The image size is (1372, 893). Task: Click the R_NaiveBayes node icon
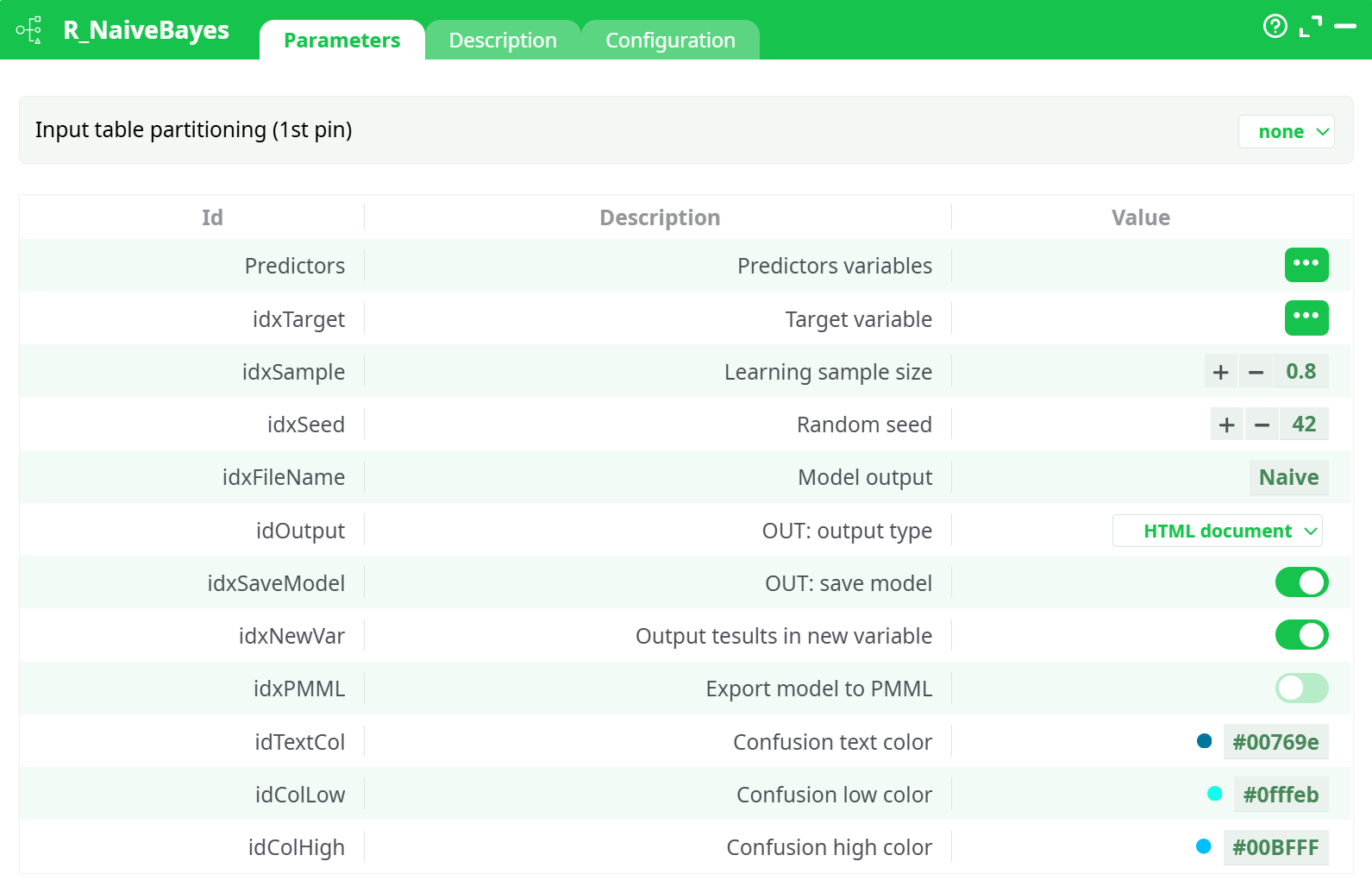28,30
